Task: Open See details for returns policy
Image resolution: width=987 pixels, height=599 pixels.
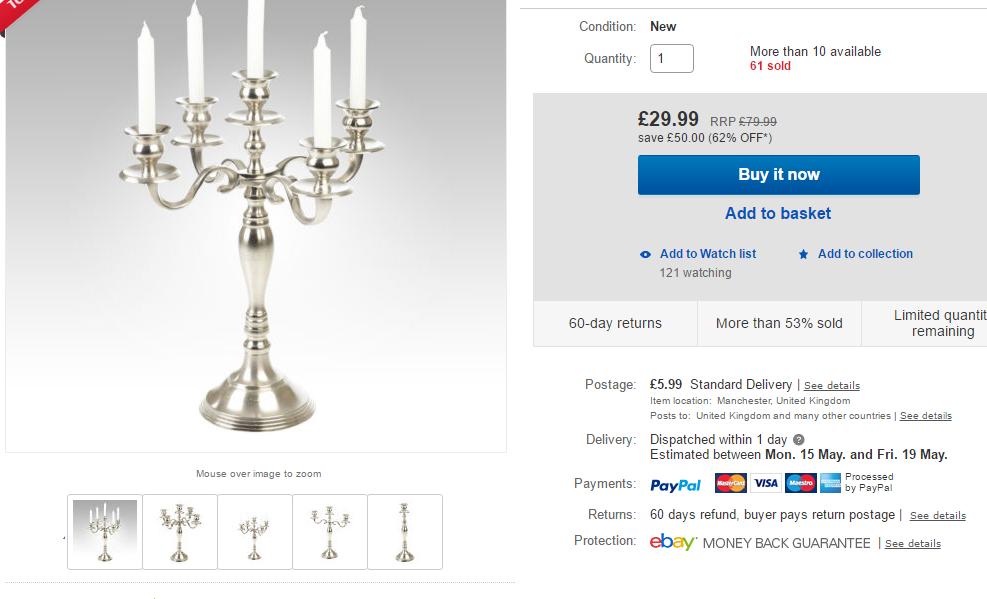Action: pyautogui.click(x=938, y=516)
